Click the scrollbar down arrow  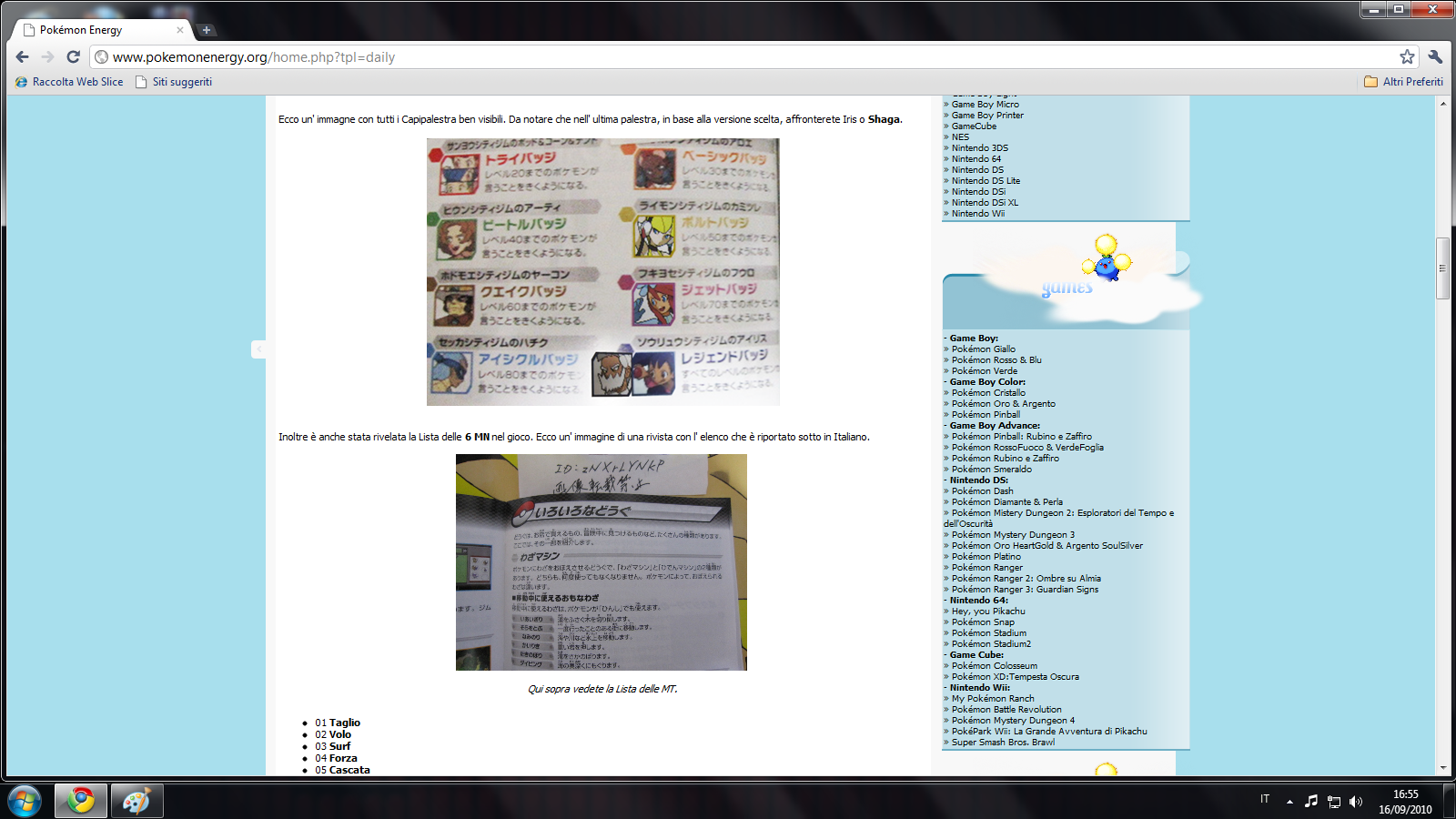[x=1442, y=768]
